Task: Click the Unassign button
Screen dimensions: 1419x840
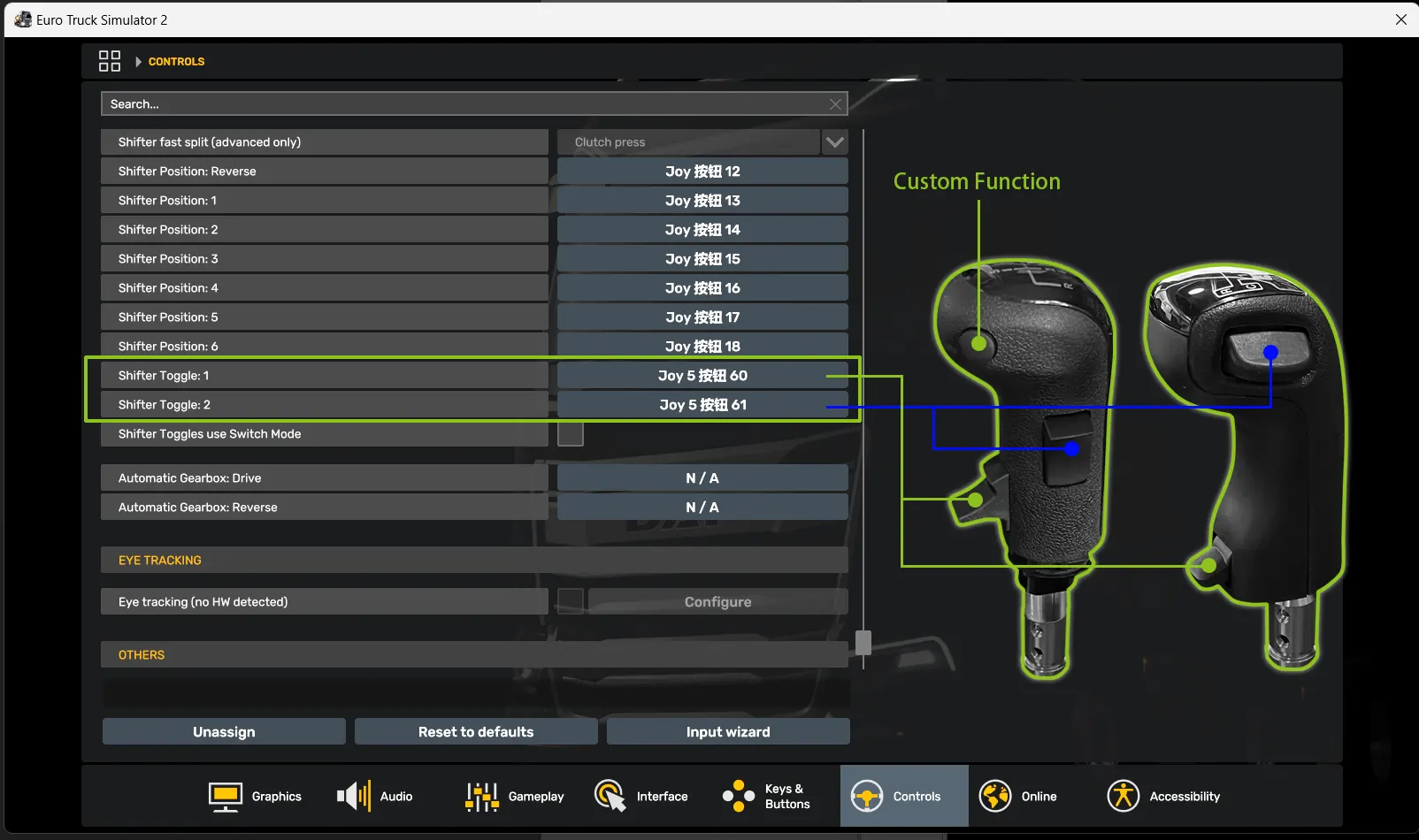Action: pos(224,732)
